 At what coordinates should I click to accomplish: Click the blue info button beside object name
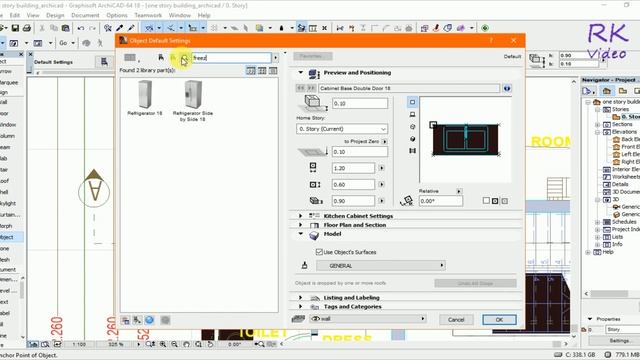pyautogui.click(x=507, y=88)
